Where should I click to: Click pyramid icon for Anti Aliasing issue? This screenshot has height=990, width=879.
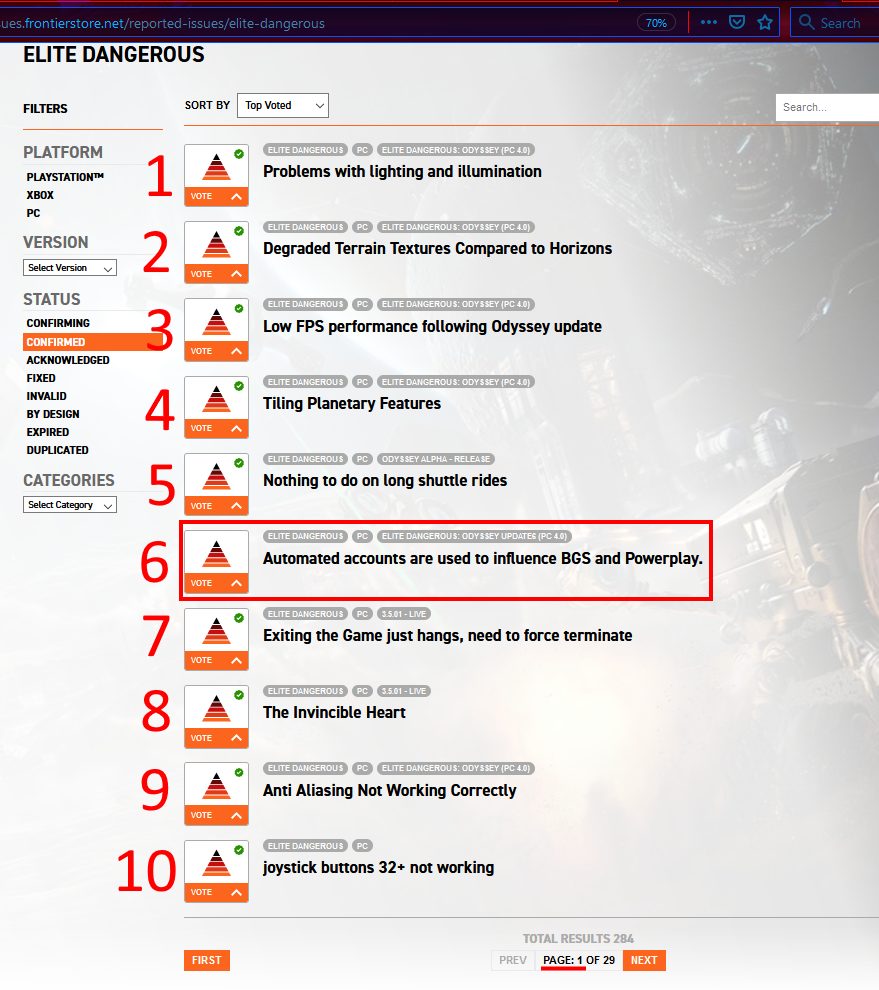pos(217,785)
